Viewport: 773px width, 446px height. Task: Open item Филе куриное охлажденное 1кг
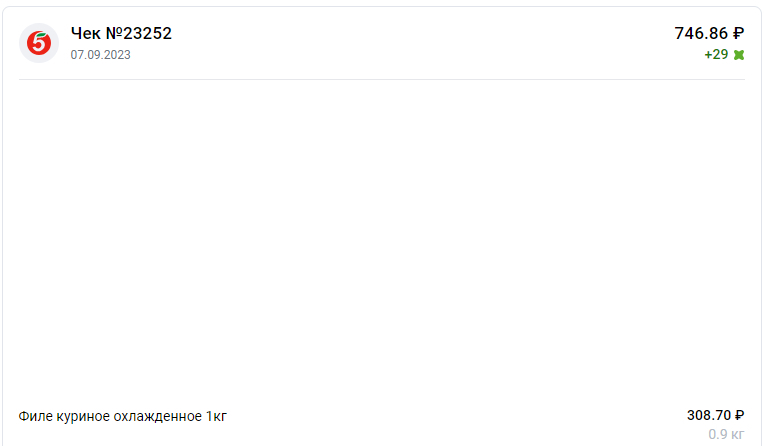click(x=123, y=416)
